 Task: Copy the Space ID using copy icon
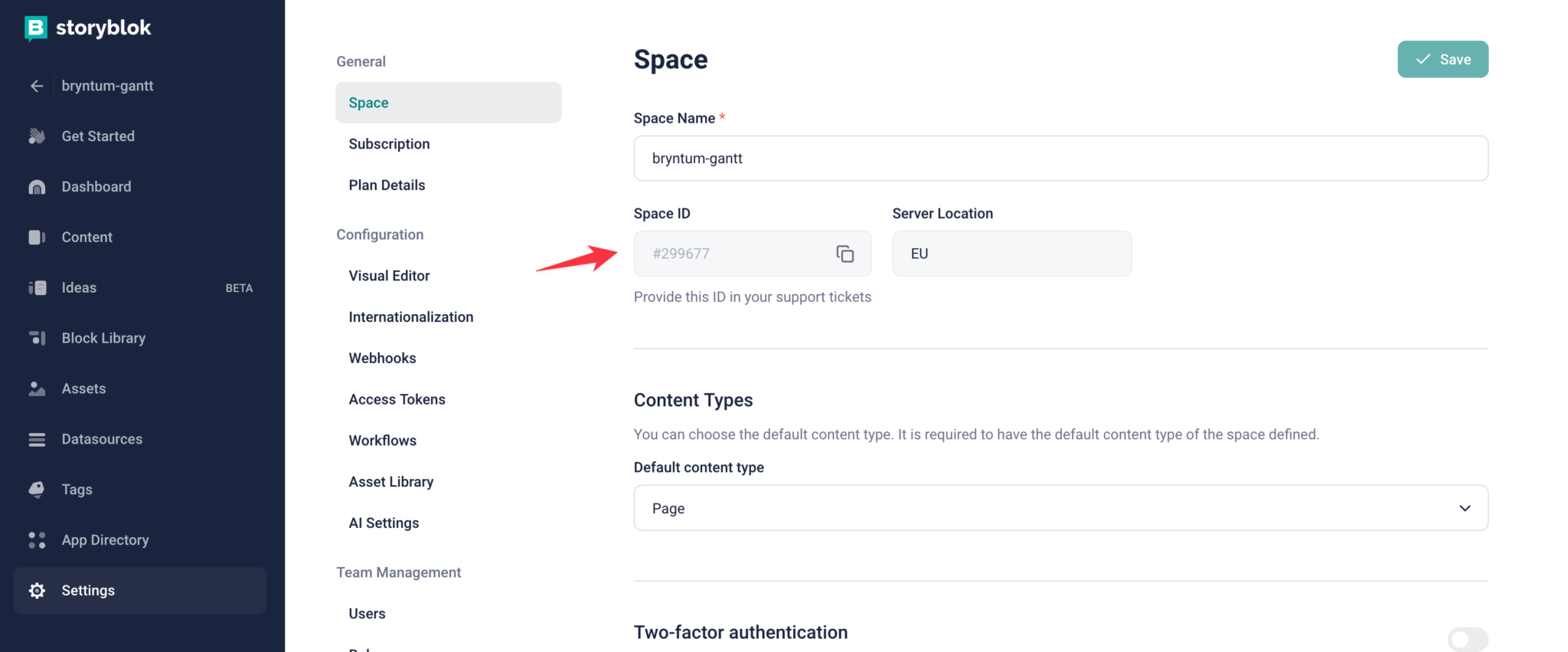pos(844,254)
